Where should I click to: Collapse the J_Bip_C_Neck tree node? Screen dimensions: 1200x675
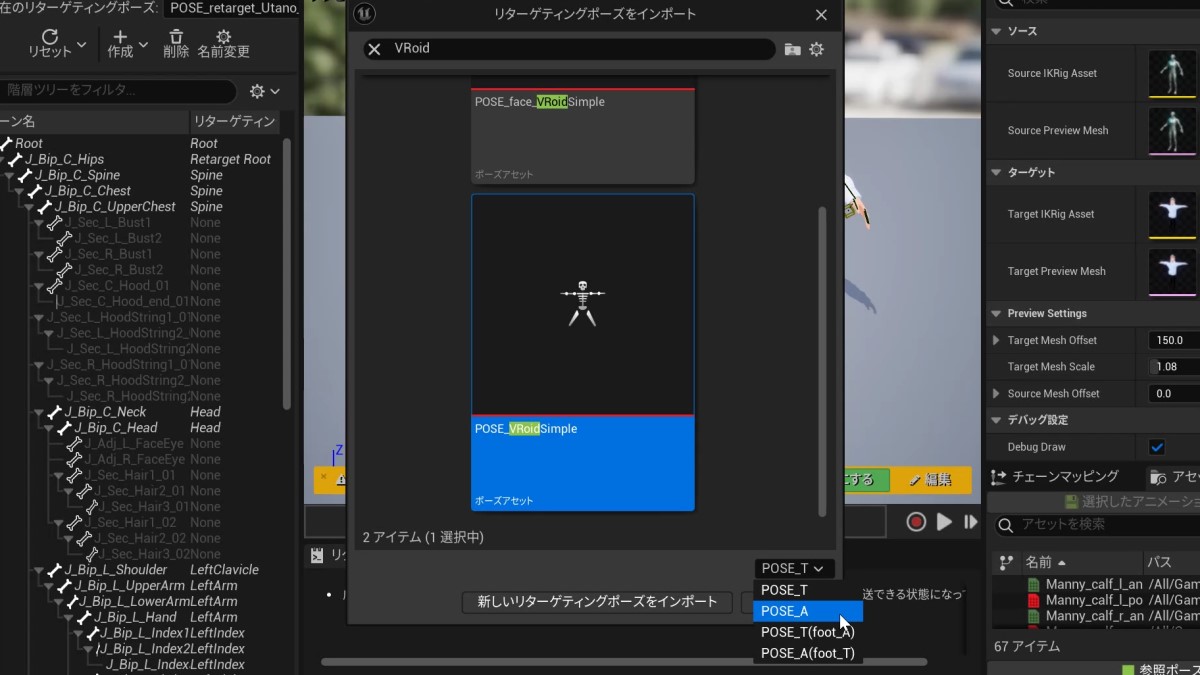pyautogui.click(x=39, y=412)
